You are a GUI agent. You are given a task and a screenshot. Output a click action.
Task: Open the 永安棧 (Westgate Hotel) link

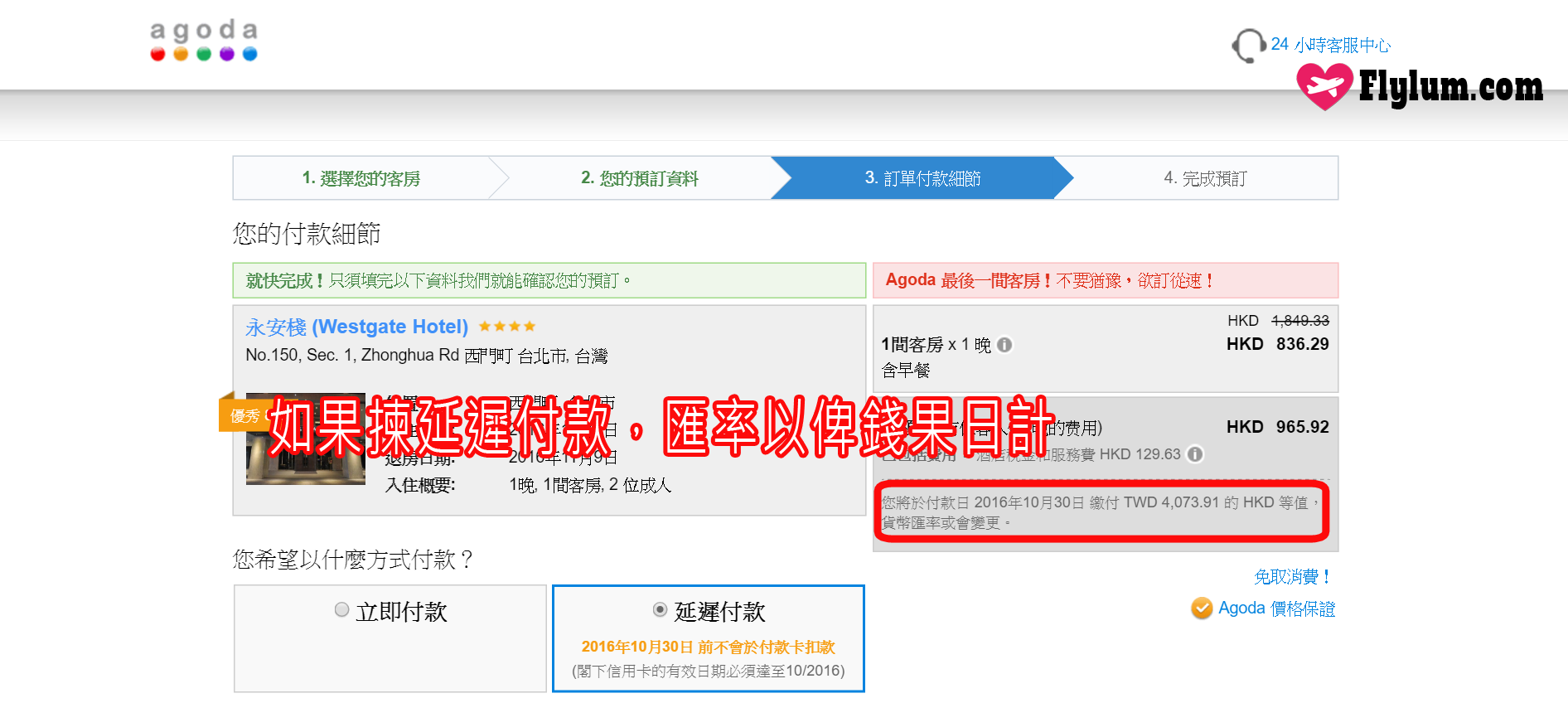(356, 327)
